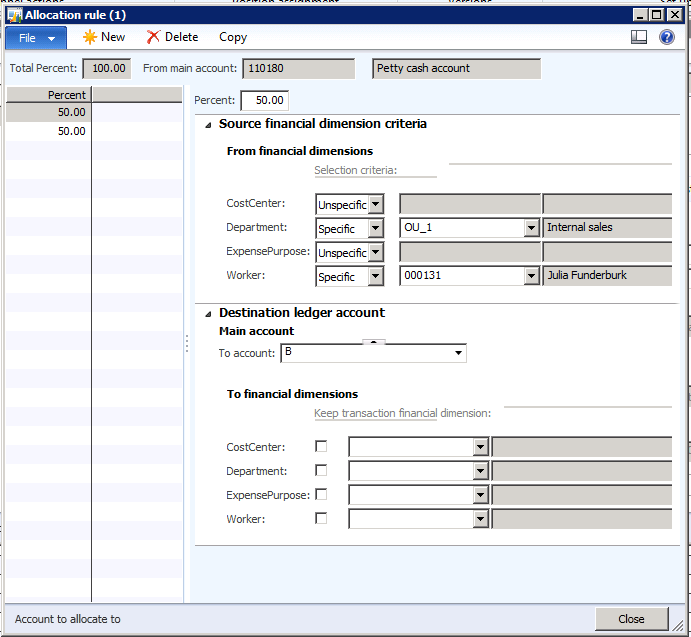The width and height of the screenshot is (691, 637).
Task: Open the Help question mark icon
Action: (667, 37)
